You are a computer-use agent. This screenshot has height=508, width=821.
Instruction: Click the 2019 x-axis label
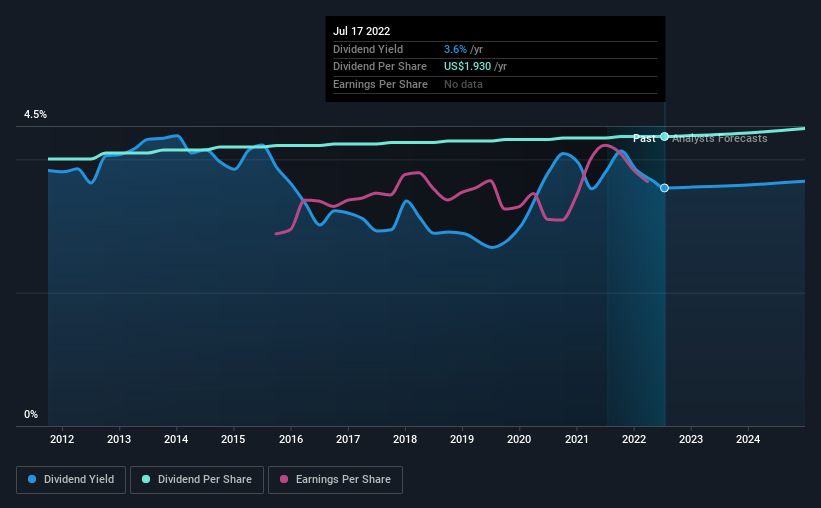click(462, 439)
